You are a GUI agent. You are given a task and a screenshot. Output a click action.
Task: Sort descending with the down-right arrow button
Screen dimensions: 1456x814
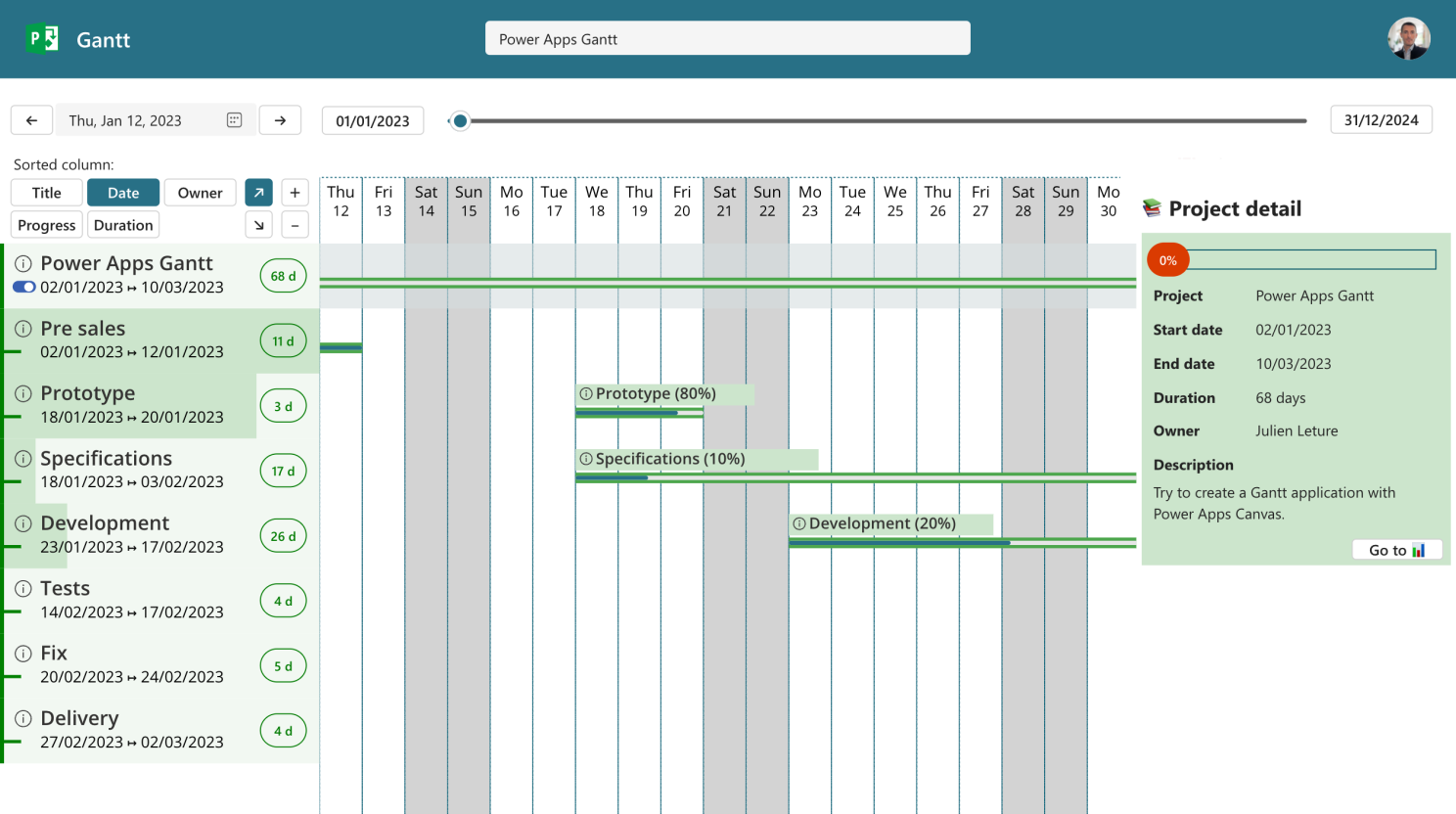pos(258,225)
